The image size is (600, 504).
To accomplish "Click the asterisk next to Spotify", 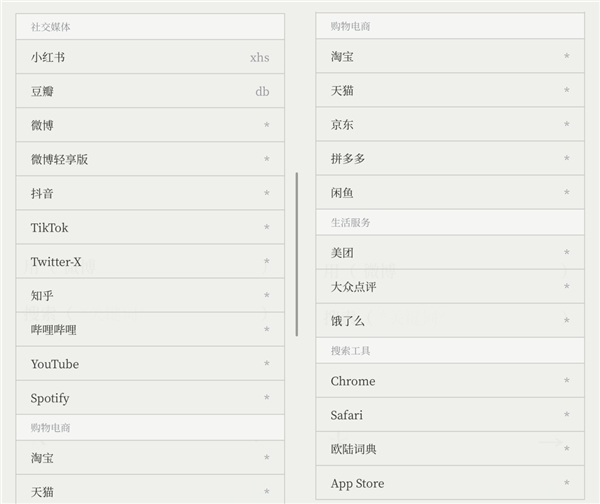I will 266,398.
